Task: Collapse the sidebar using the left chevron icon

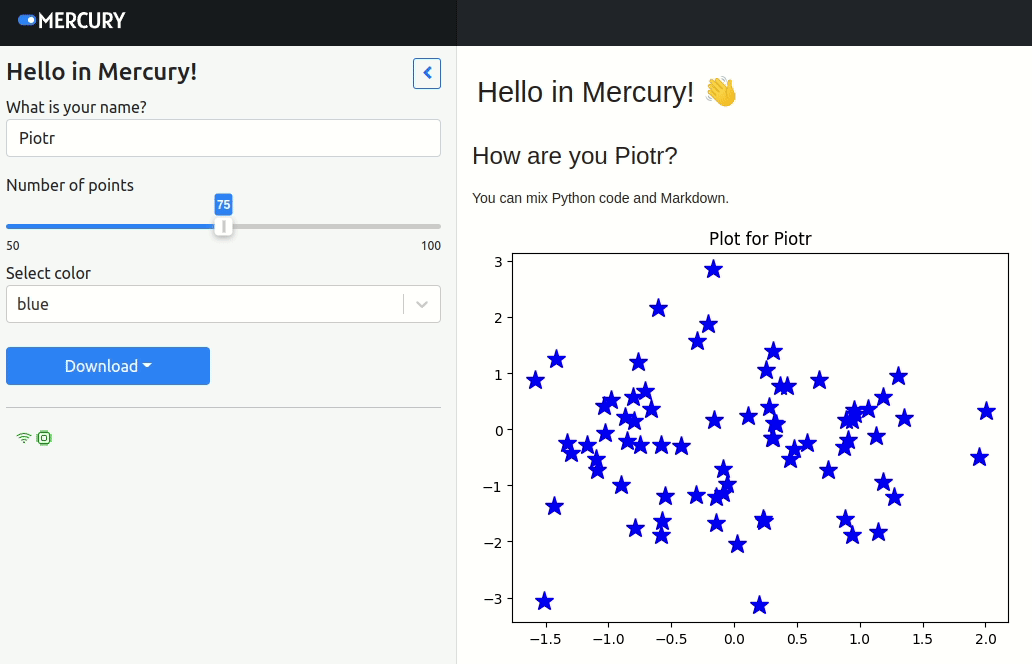Action: click(426, 73)
